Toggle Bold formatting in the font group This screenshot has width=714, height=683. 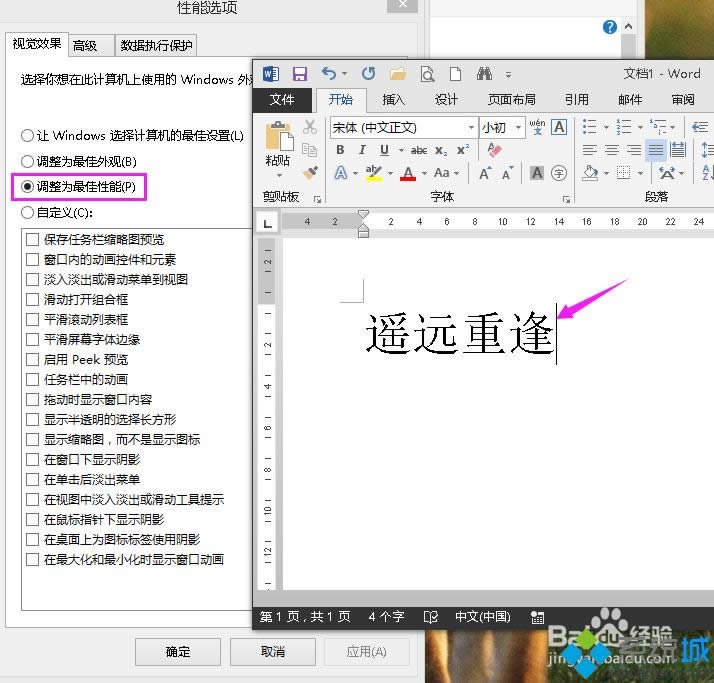tap(340, 150)
